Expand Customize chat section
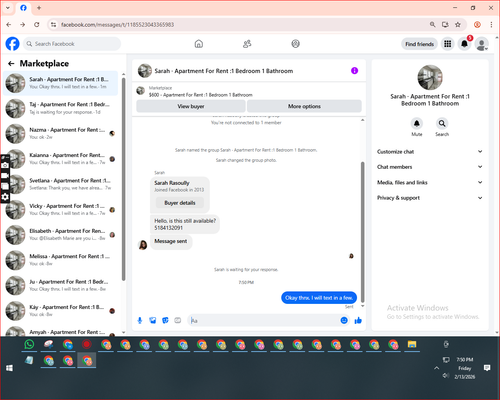Image resolution: width=500 pixels, height=400 pixels. (x=430, y=152)
